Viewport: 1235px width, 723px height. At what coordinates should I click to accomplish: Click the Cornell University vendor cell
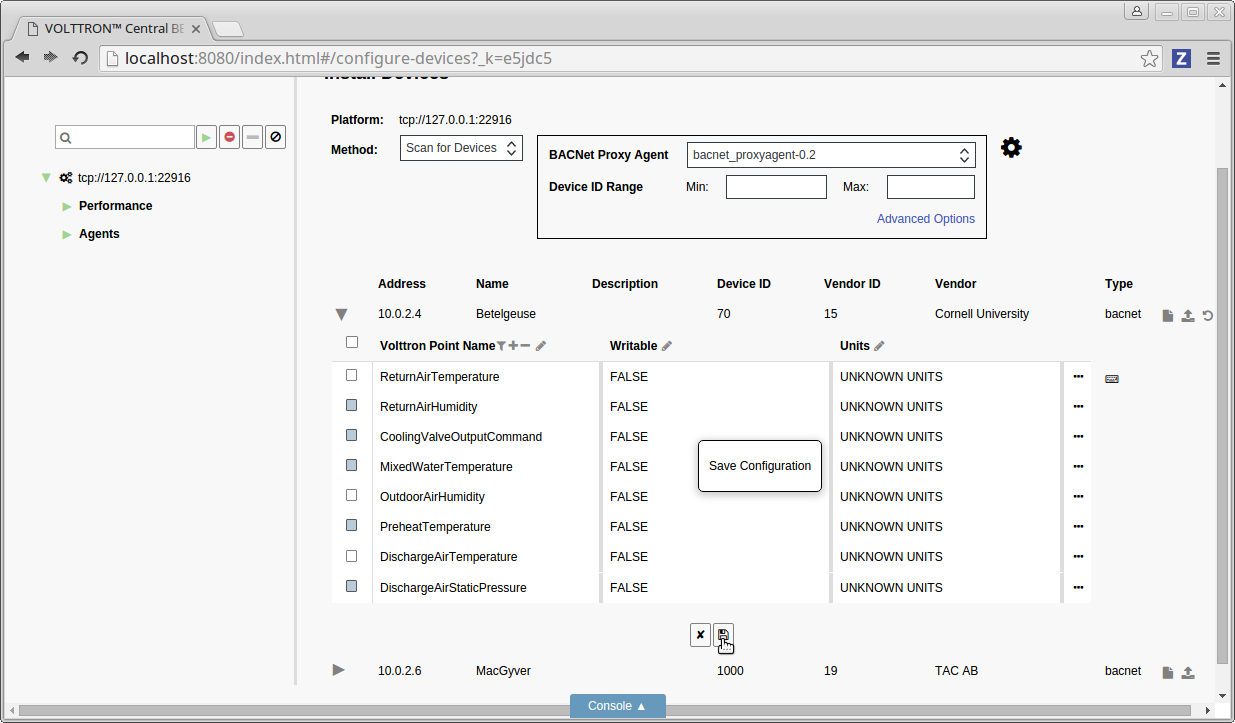click(982, 314)
